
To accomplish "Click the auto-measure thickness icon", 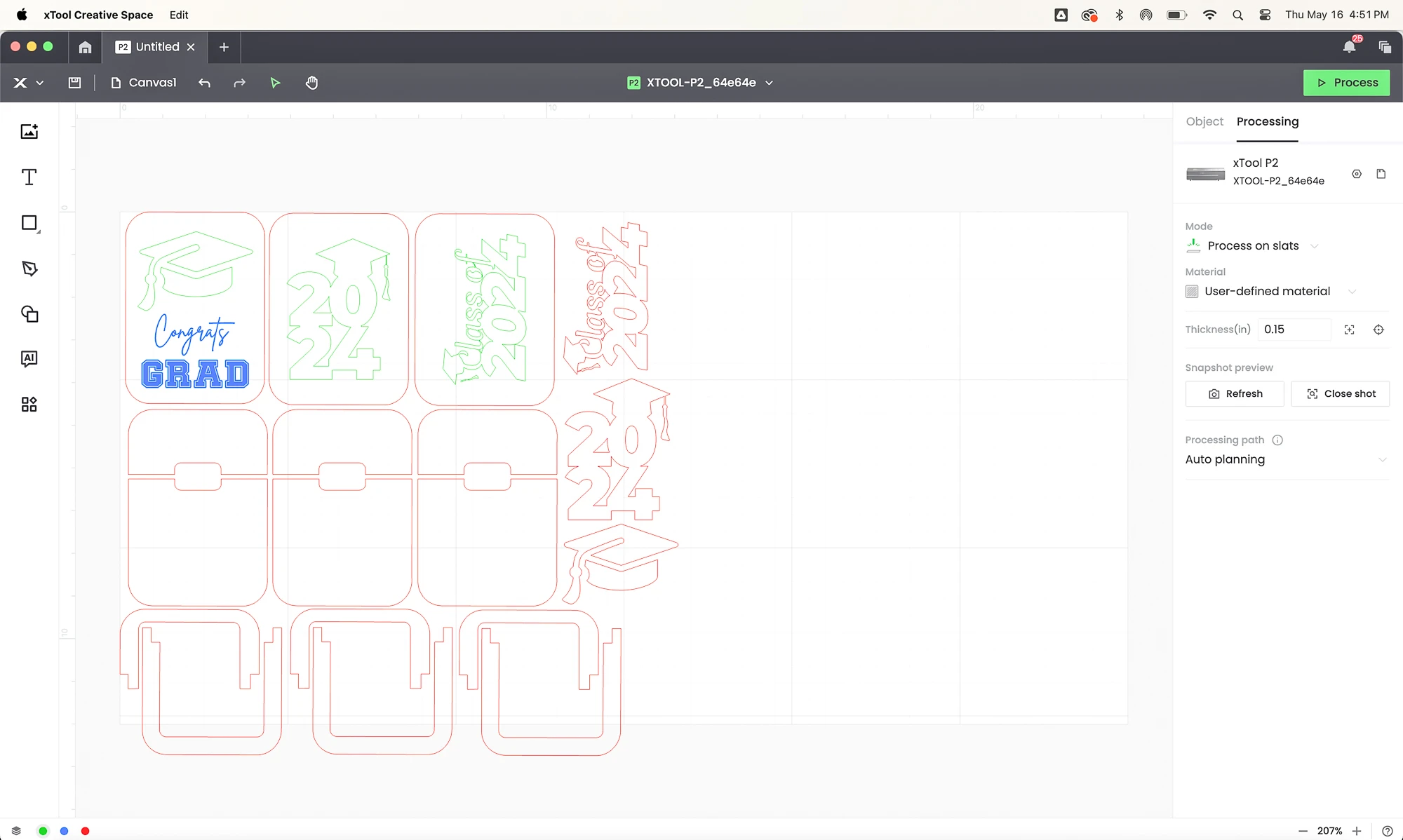I will pos(1350,330).
